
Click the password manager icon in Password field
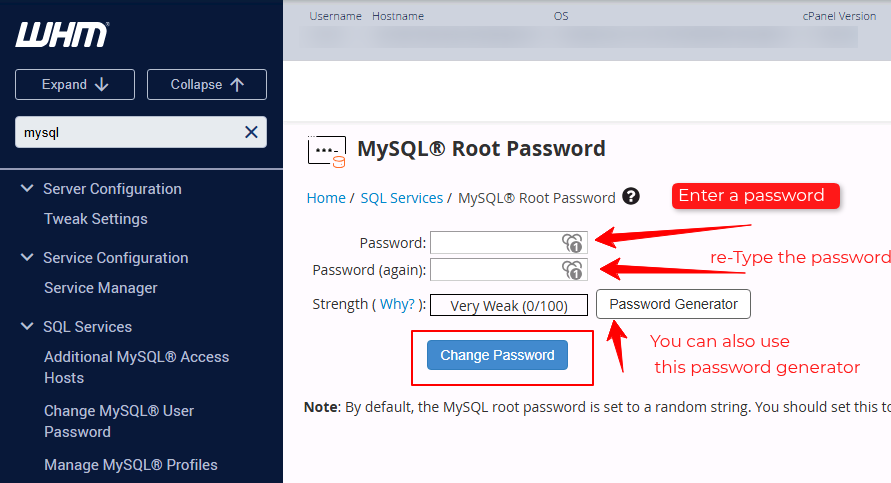pyautogui.click(x=572, y=243)
